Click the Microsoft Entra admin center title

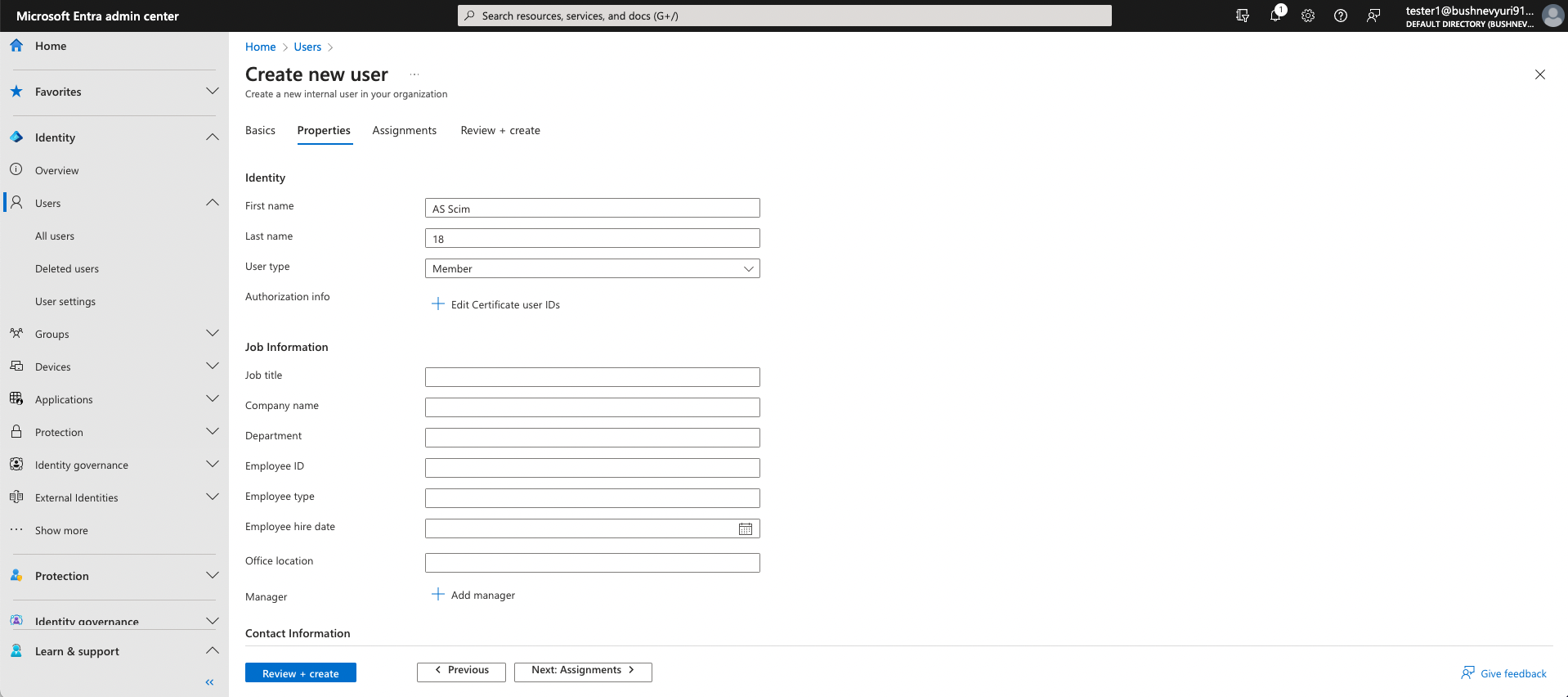[97, 16]
